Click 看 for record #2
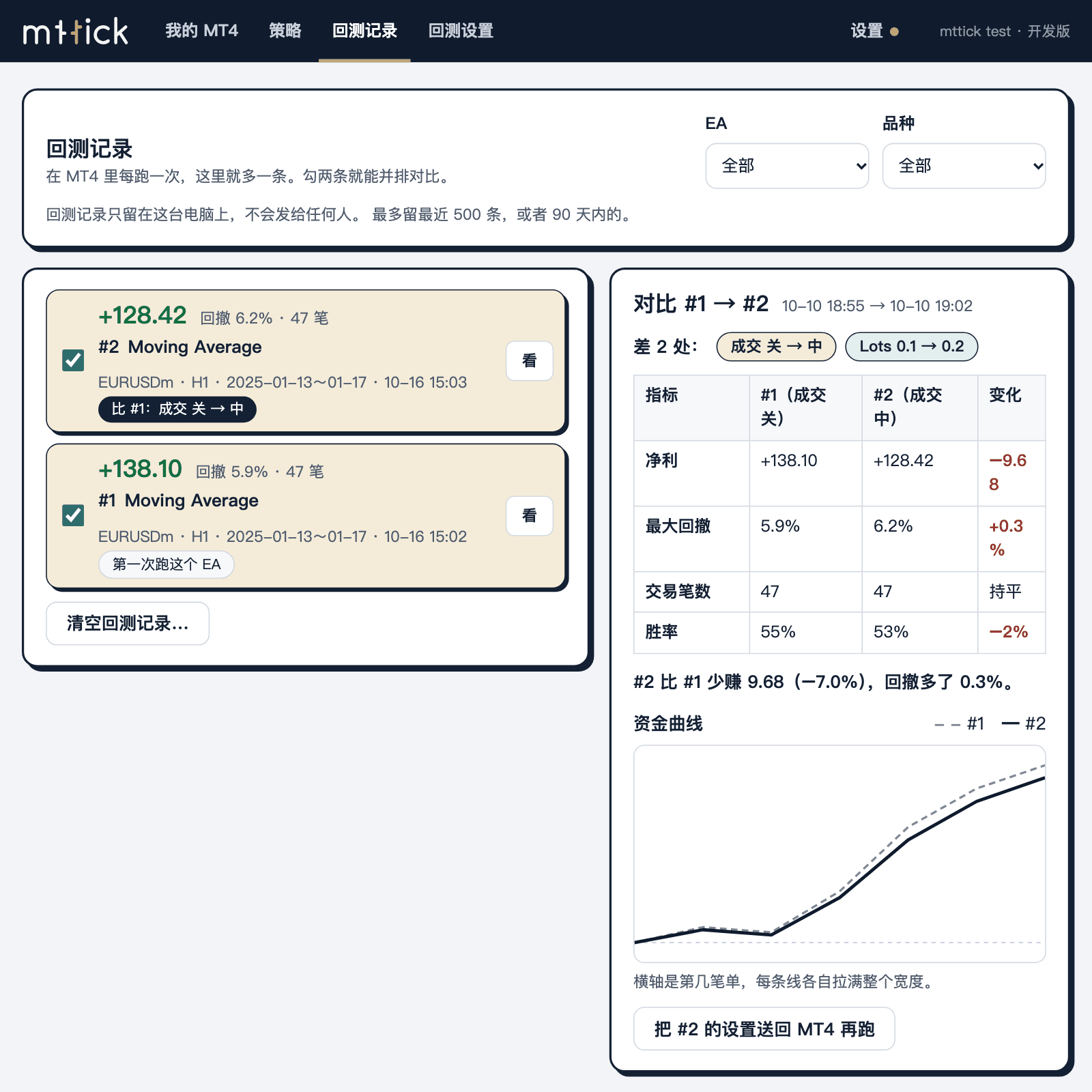 (x=530, y=361)
